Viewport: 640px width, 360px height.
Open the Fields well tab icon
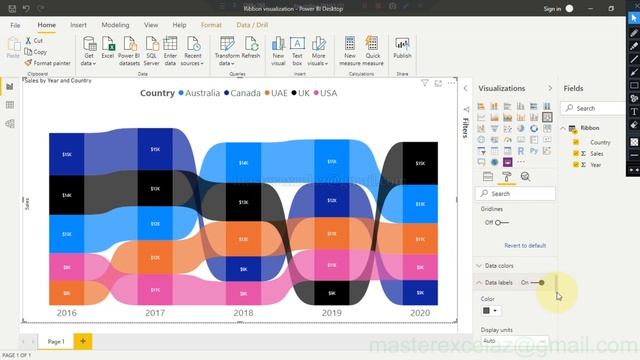pyautogui.click(x=488, y=177)
